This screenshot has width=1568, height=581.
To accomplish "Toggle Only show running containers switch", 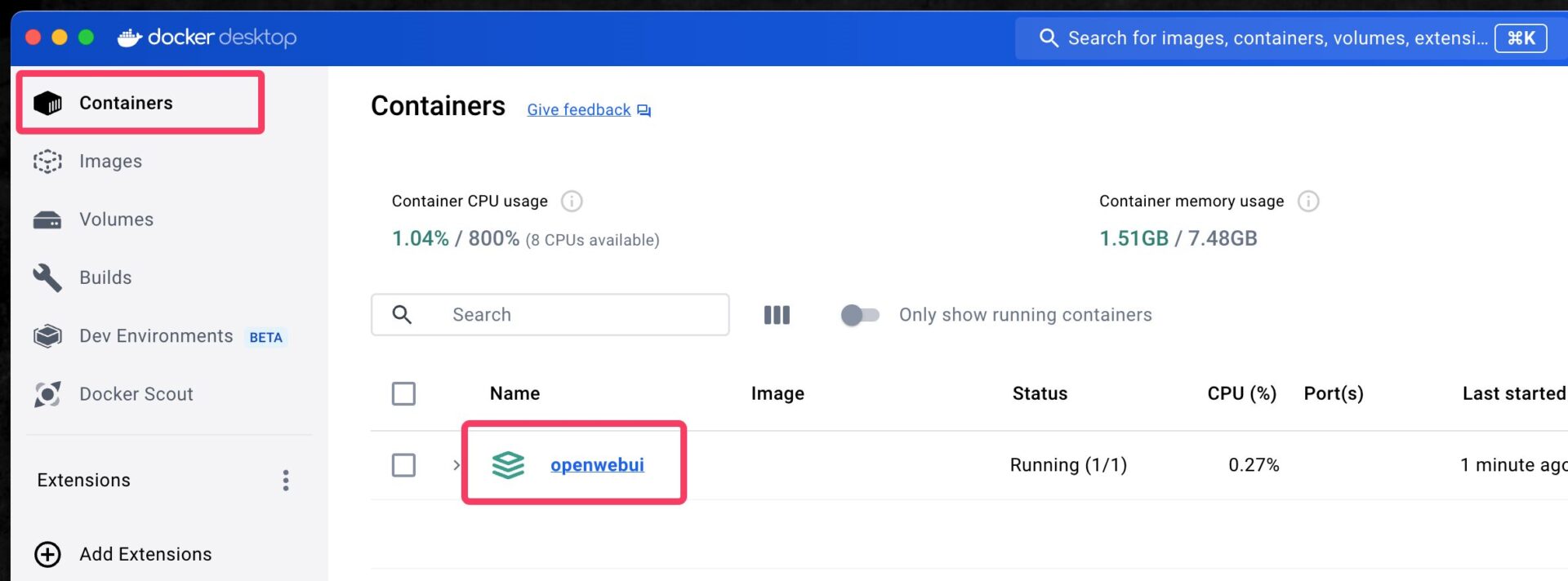I will pyautogui.click(x=859, y=315).
